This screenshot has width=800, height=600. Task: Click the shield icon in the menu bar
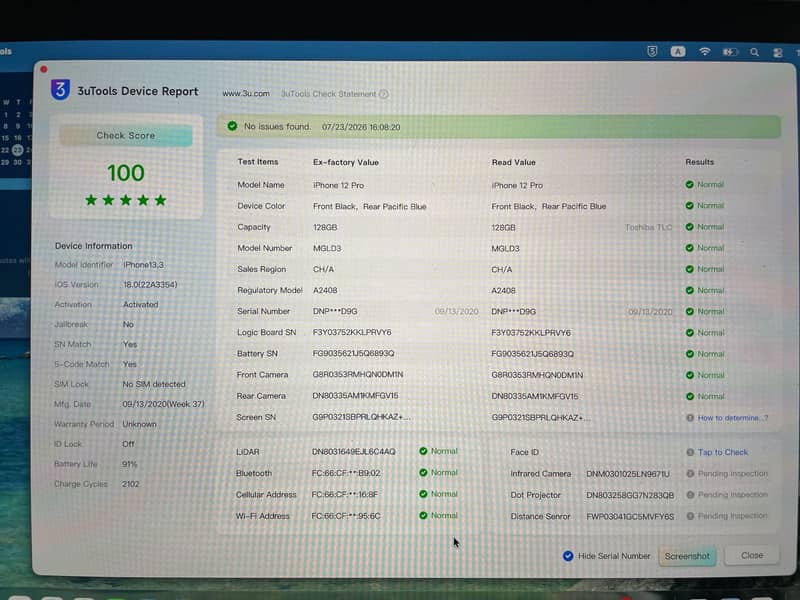[x=652, y=51]
